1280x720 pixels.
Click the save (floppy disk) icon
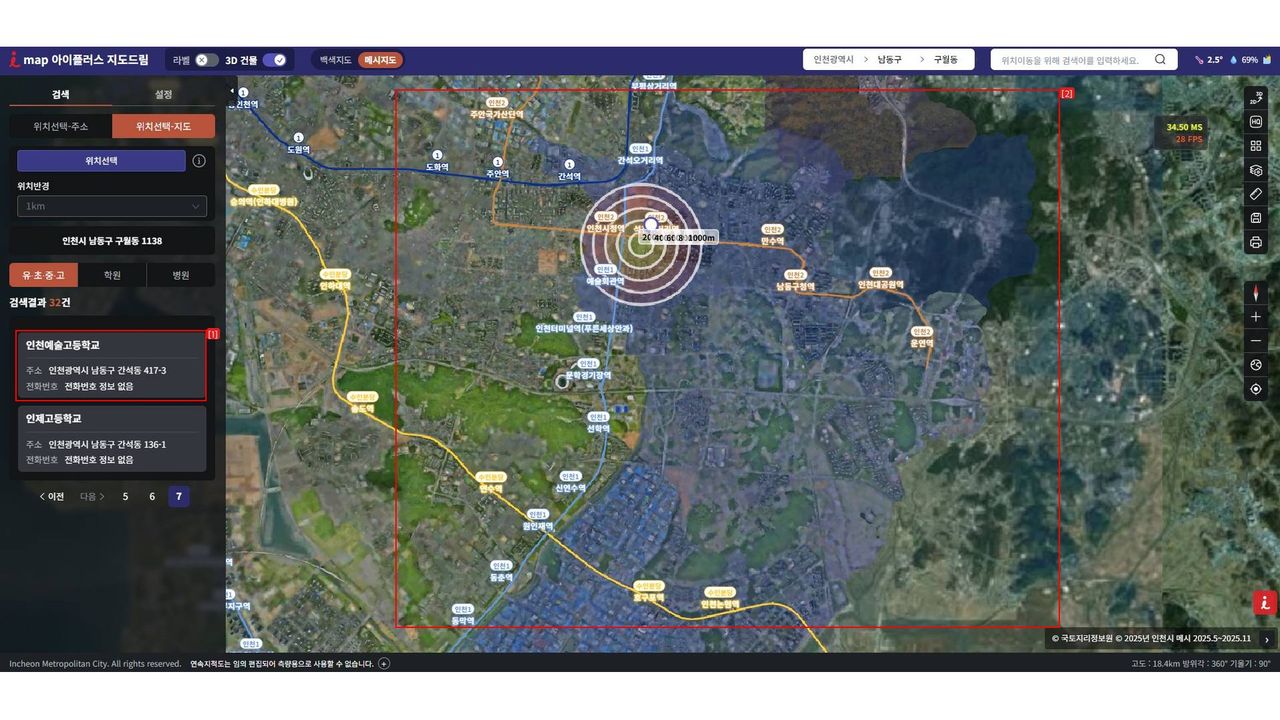click(x=1256, y=218)
